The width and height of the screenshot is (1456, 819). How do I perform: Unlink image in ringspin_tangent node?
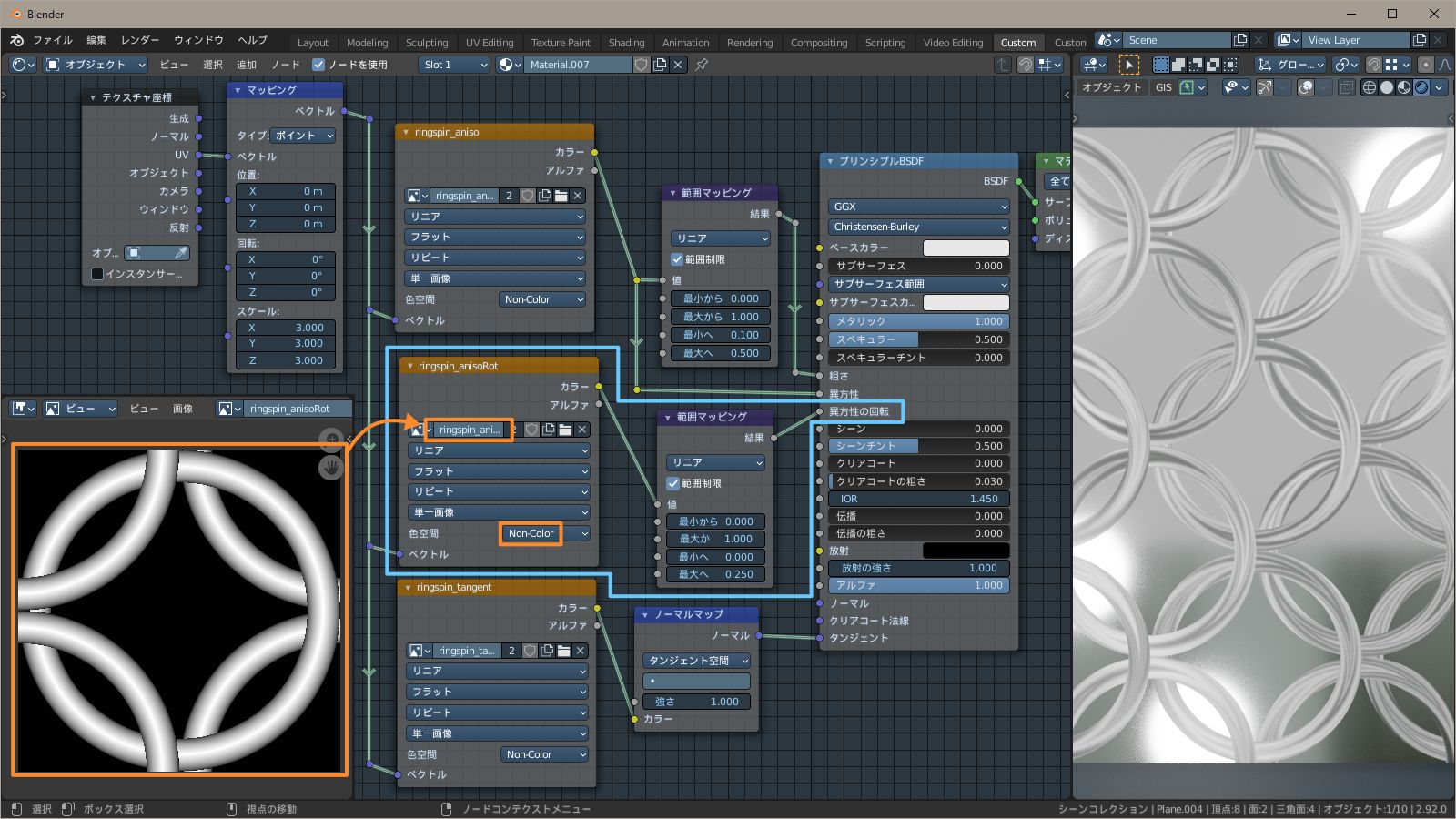[581, 651]
